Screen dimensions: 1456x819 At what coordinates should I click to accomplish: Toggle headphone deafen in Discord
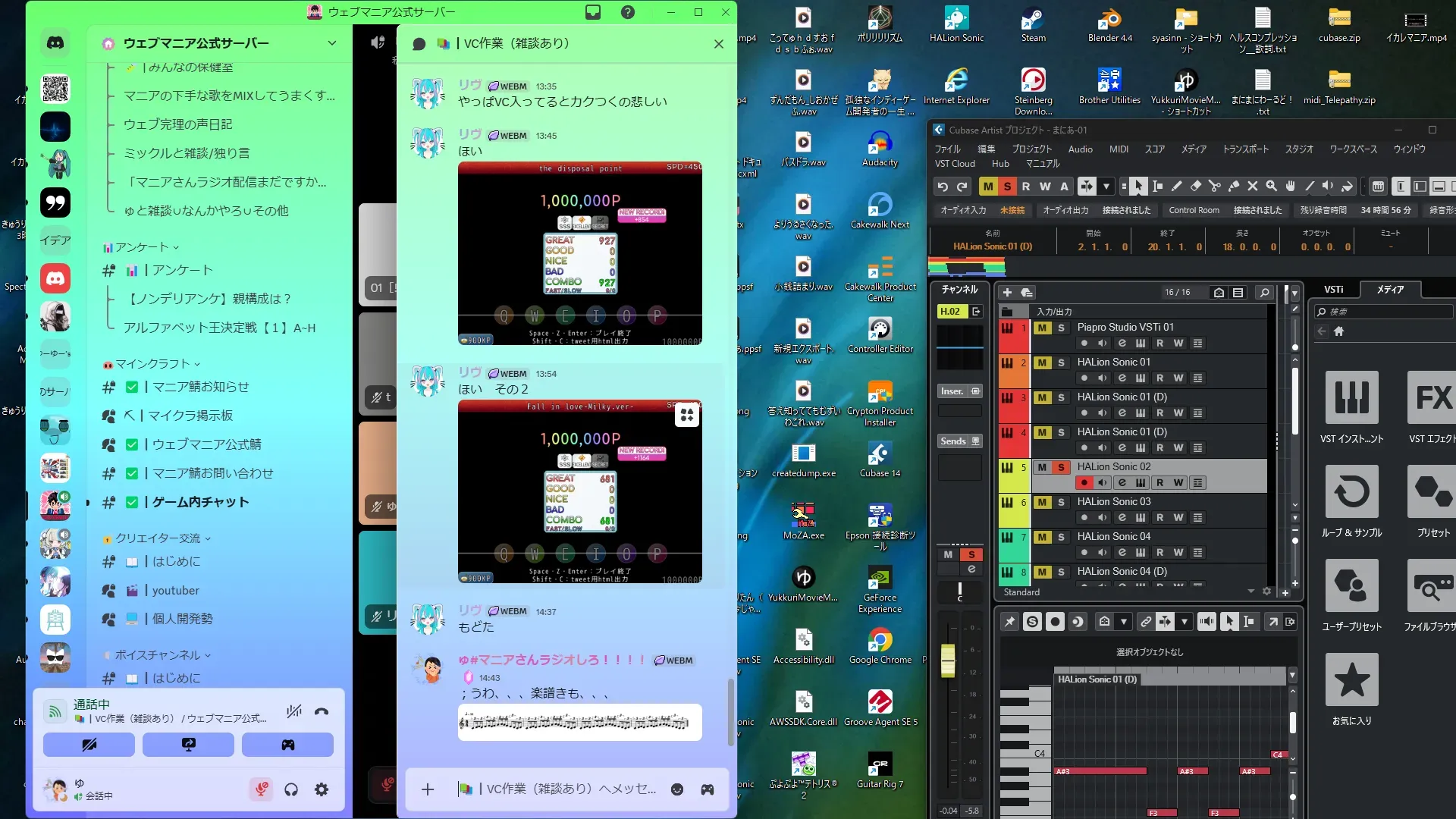point(291,789)
